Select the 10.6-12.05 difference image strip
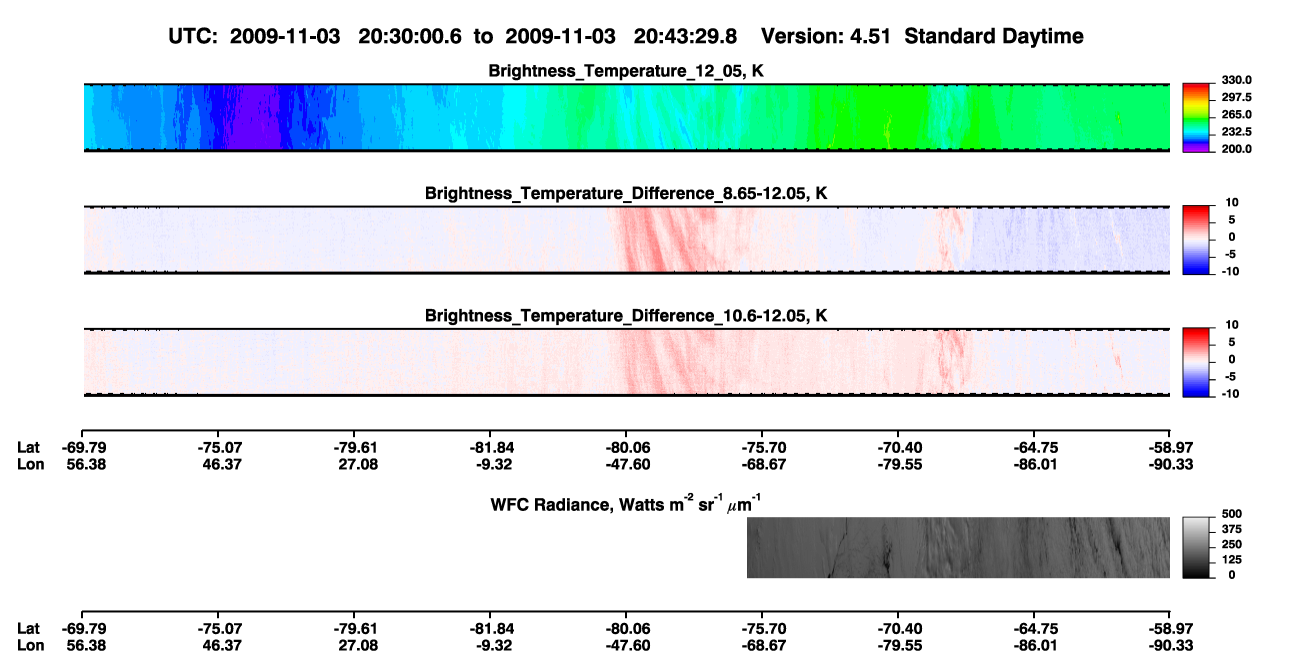 pos(626,362)
